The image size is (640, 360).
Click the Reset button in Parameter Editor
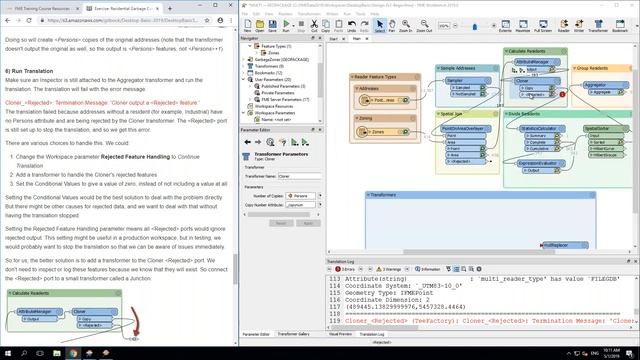(x=281, y=223)
